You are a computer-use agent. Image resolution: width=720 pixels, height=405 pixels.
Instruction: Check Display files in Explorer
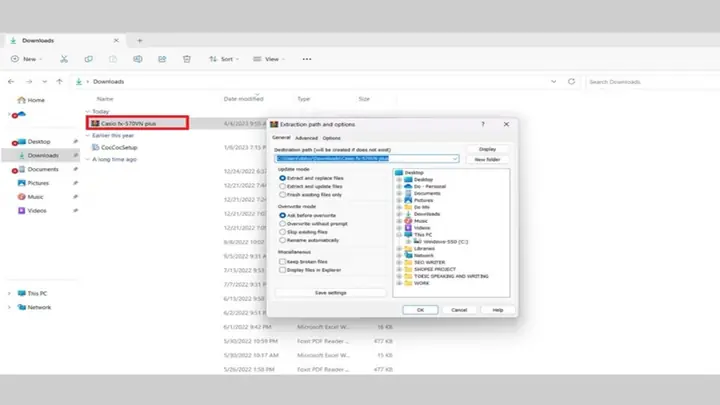(x=282, y=270)
